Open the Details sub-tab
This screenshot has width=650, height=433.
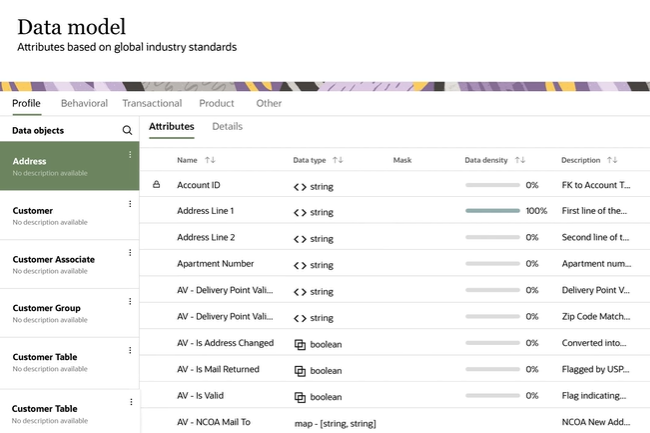pos(227,126)
